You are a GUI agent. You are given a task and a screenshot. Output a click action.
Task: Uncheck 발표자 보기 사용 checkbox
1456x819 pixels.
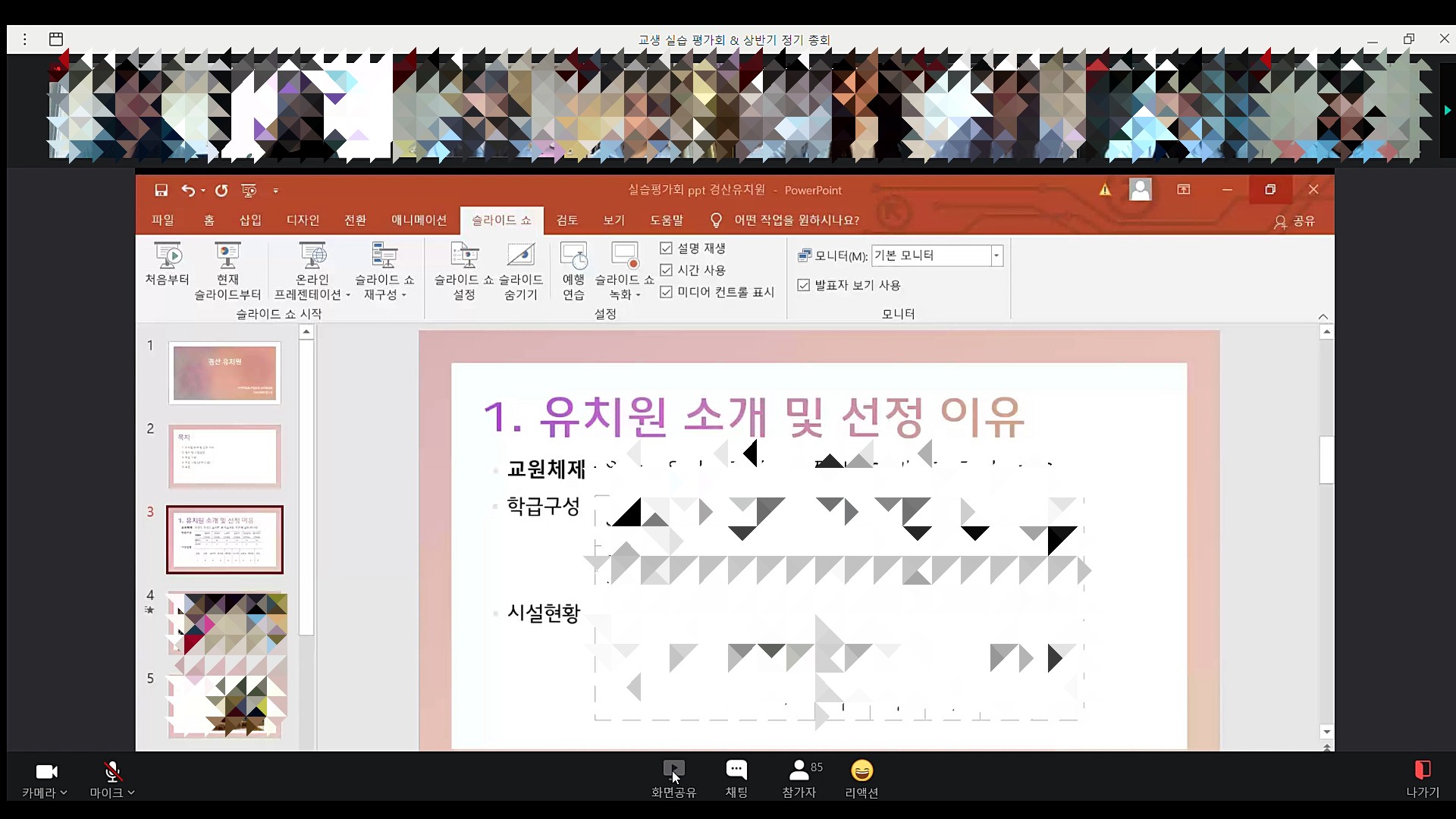click(x=804, y=285)
